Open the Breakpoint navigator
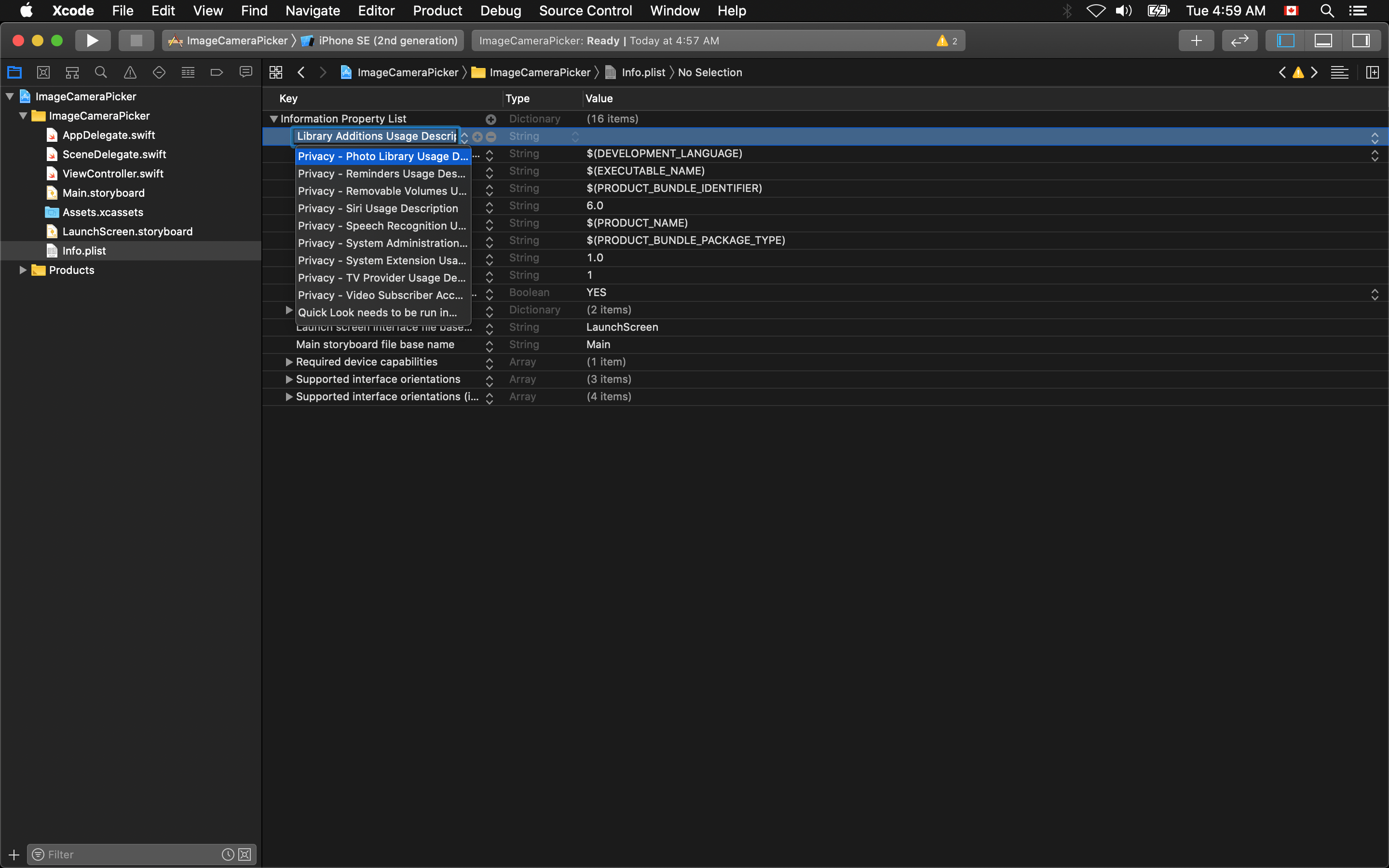This screenshot has width=1389, height=868. [x=217, y=72]
